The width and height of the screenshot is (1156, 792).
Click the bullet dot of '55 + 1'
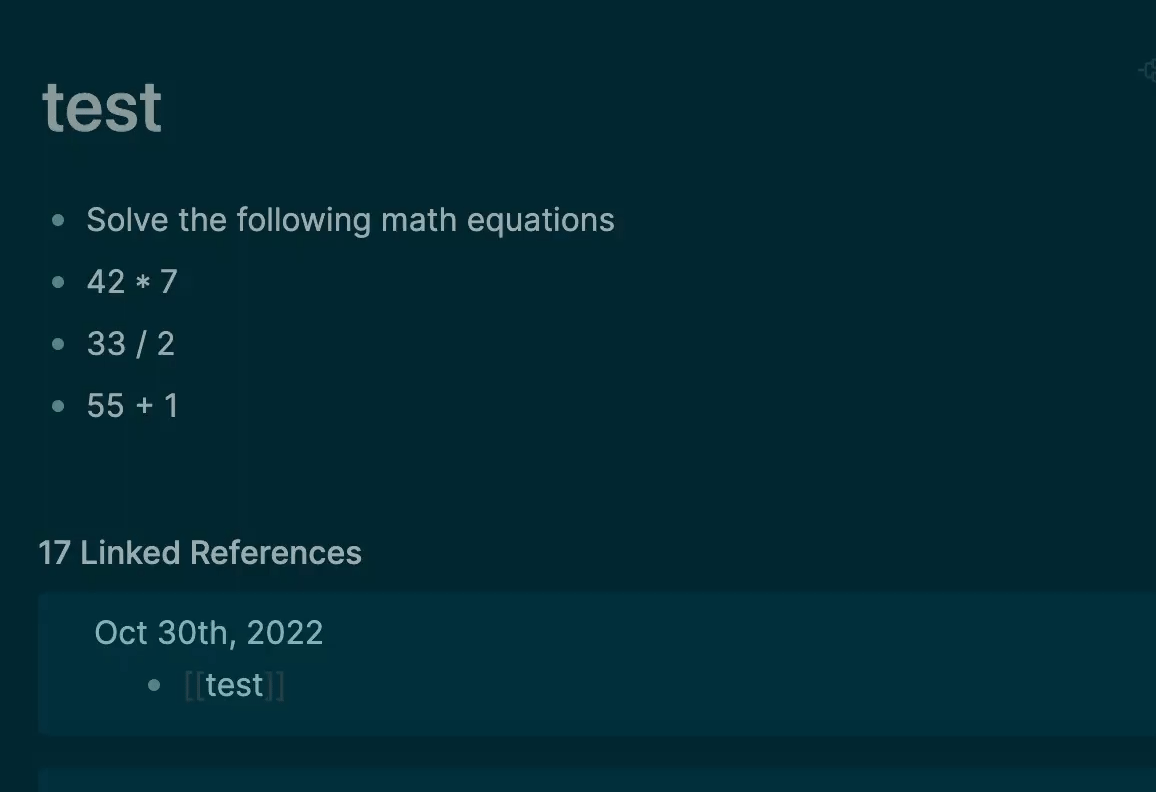pos(58,406)
